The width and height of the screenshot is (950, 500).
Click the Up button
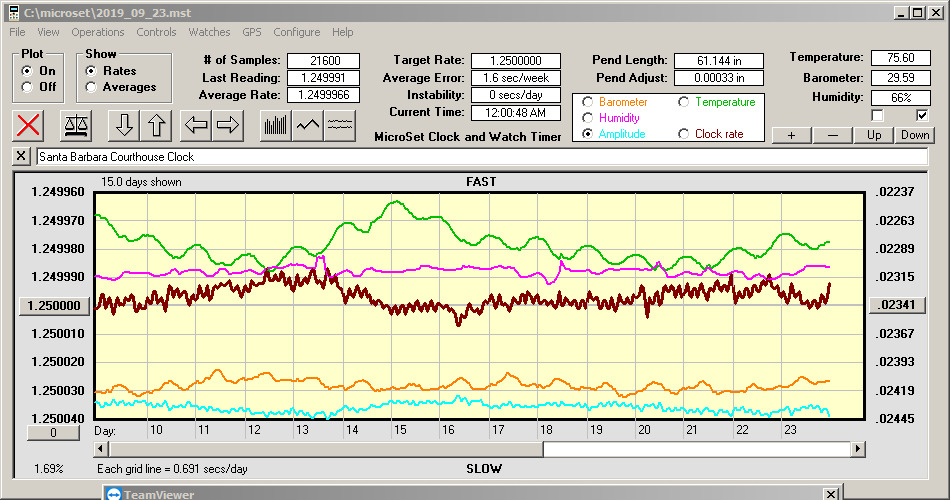click(874, 135)
